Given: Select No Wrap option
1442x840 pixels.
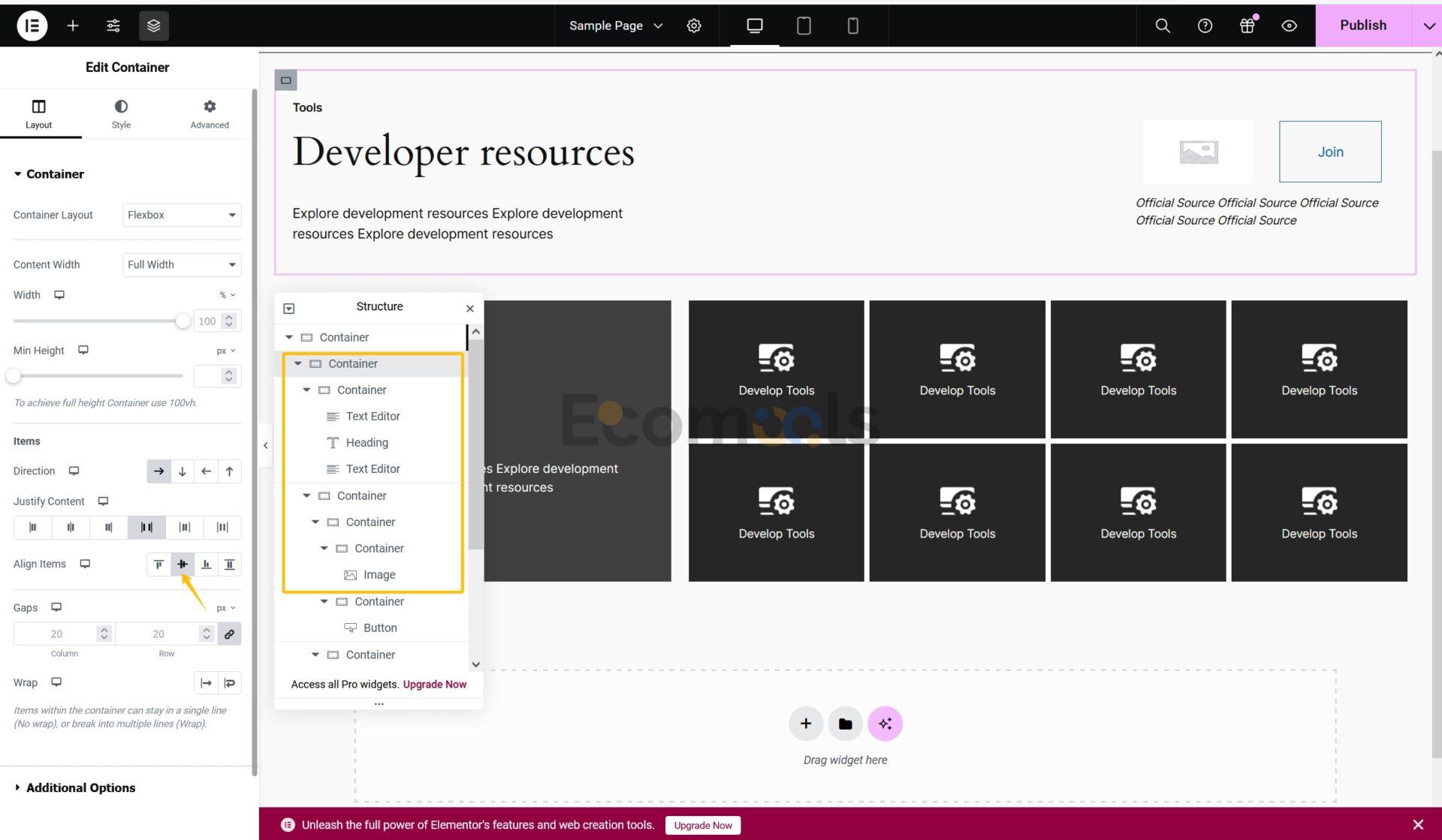Looking at the screenshot, I should click(206, 683).
